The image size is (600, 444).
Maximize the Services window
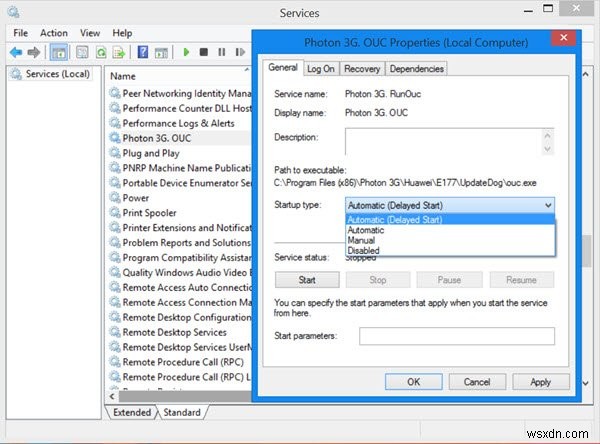548,8
